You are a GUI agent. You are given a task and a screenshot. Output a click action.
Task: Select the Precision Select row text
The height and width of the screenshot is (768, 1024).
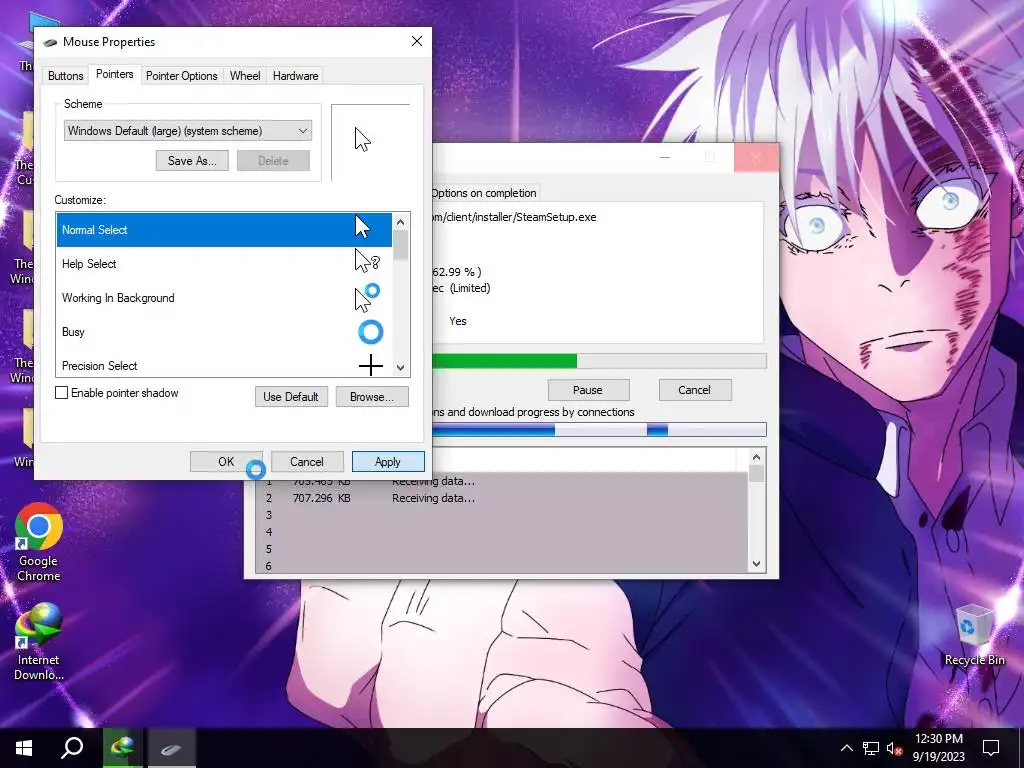(99, 366)
